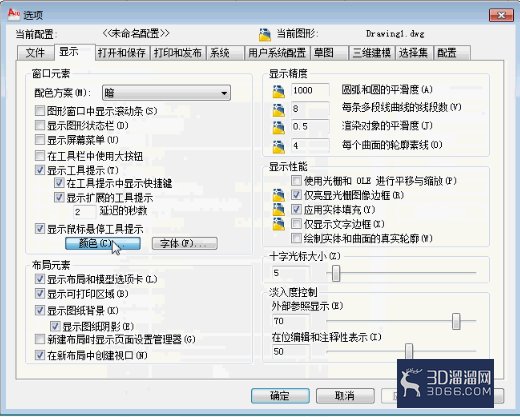Enable 使用光栅和OLE进行平移与缩放 checkbox
The image size is (520, 417).
pos(296,181)
